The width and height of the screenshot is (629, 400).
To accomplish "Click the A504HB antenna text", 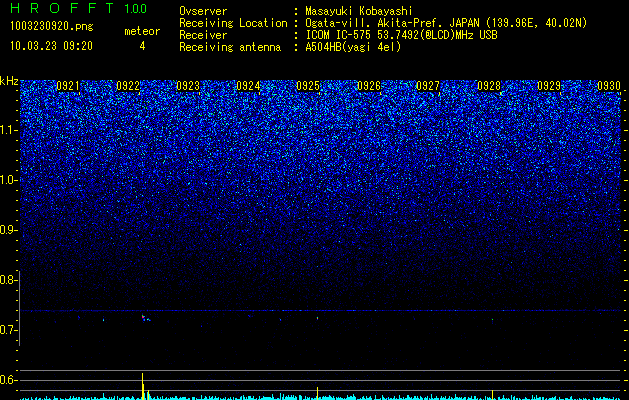I will point(353,47).
